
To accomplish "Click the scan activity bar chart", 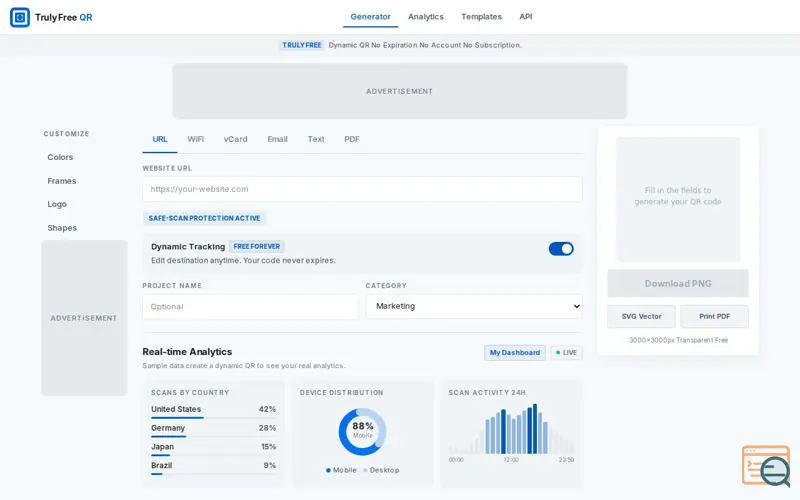I will click(511, 430).
